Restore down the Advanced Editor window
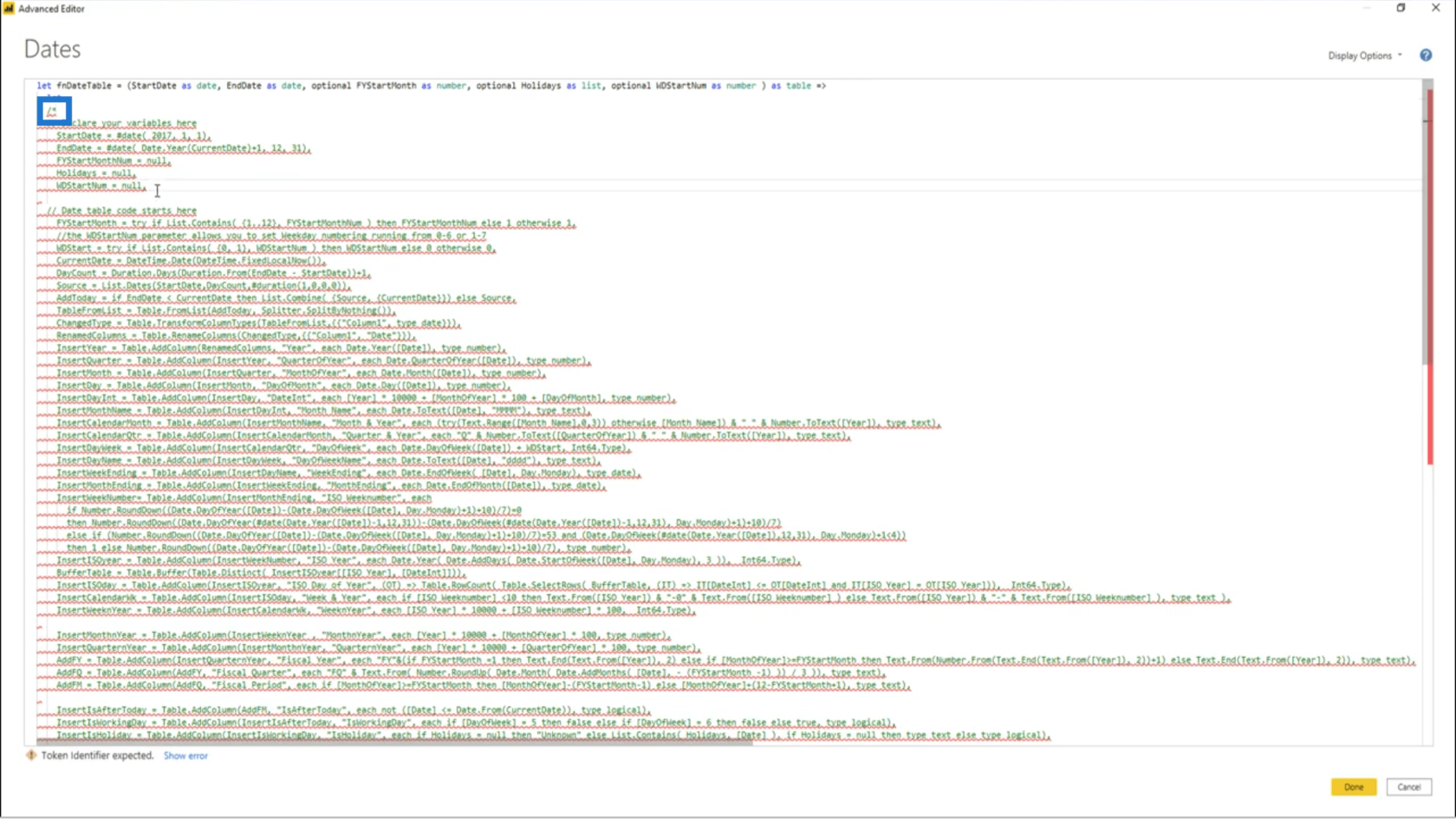 coord(1401,9)
